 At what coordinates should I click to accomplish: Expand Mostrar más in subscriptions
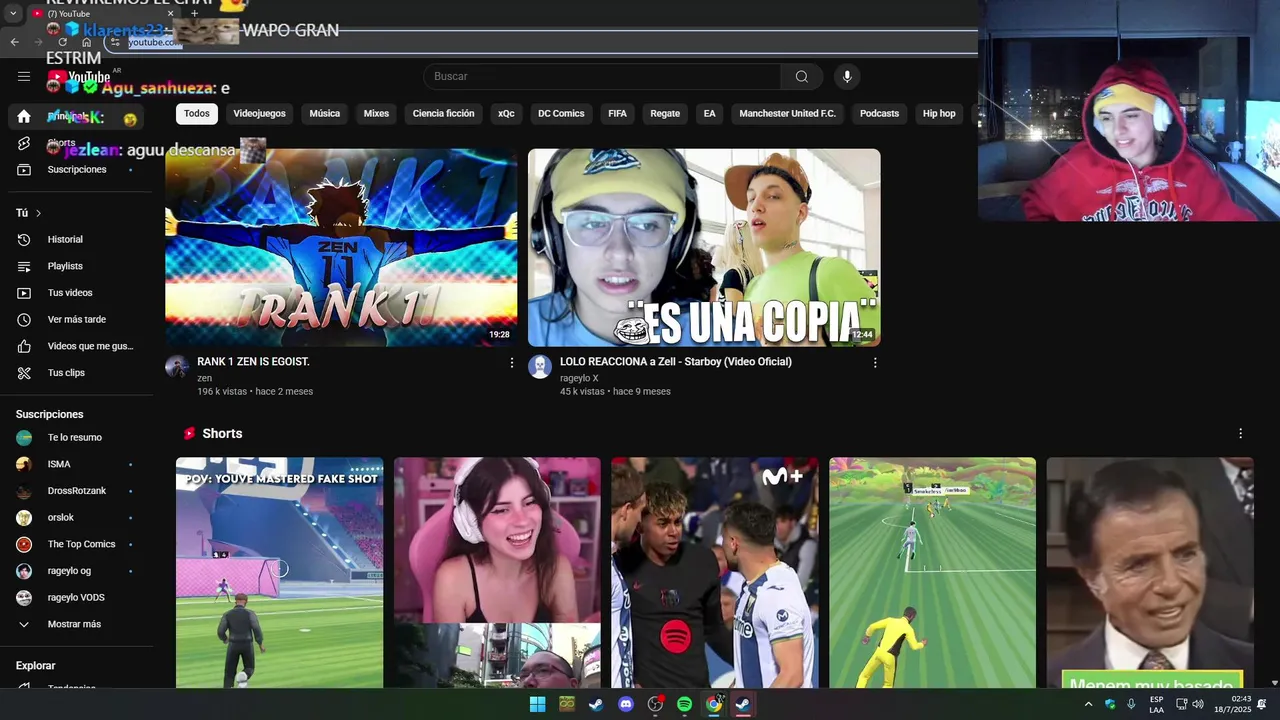pyautogui.click(x=76, y=624)
